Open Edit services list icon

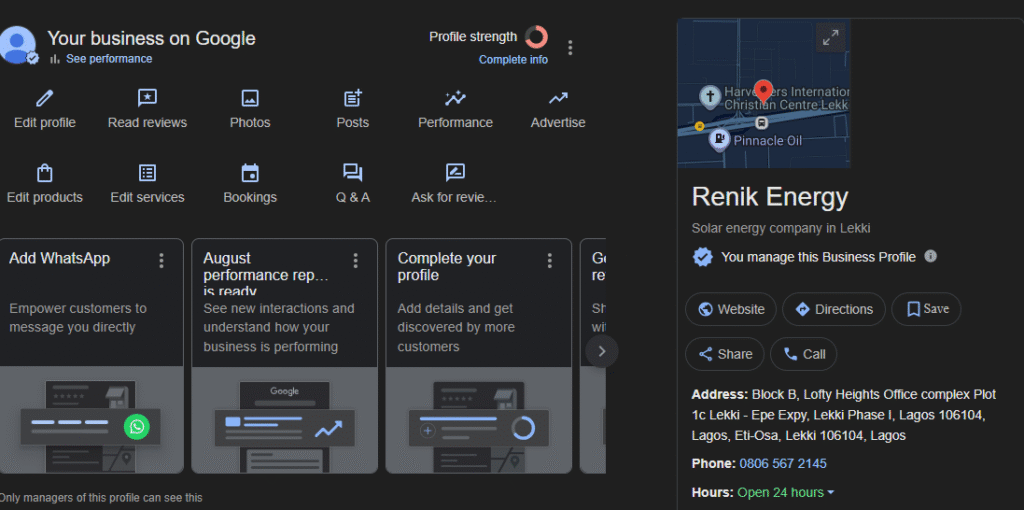(147, 173)
